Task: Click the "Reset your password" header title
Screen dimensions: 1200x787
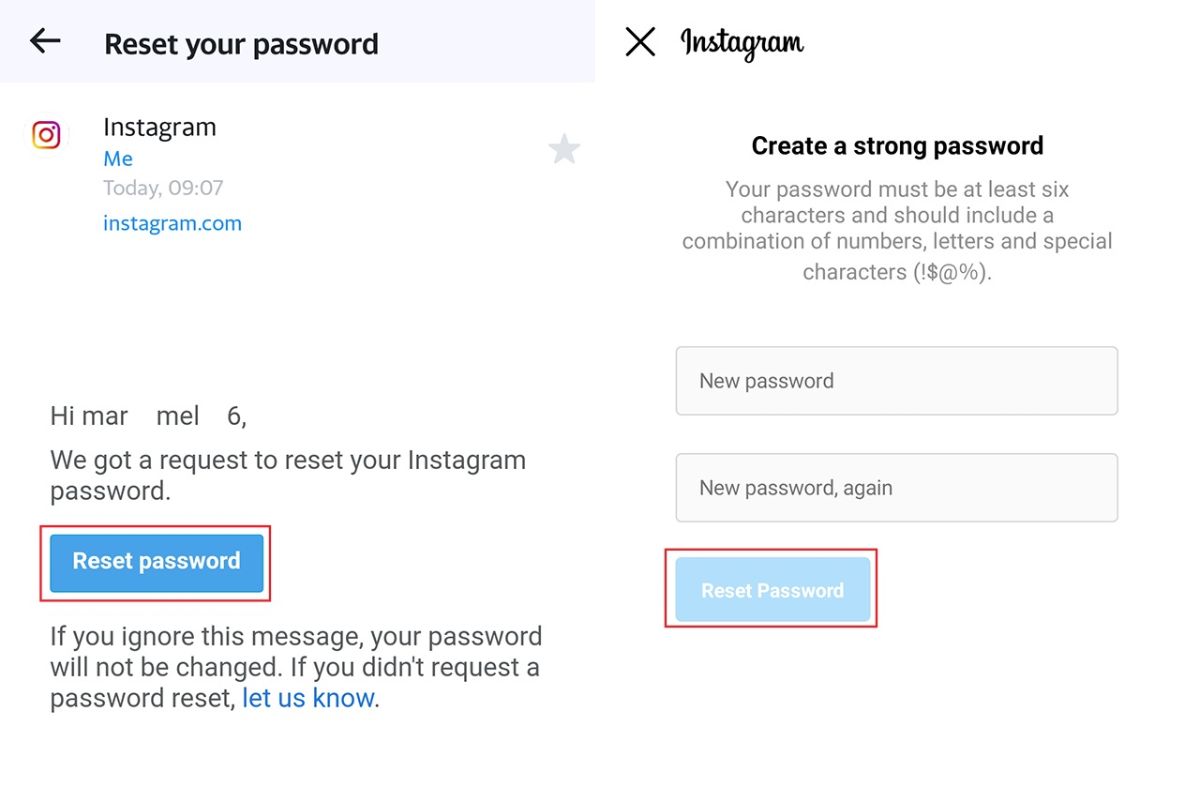Action: click(x=241, y=44)
